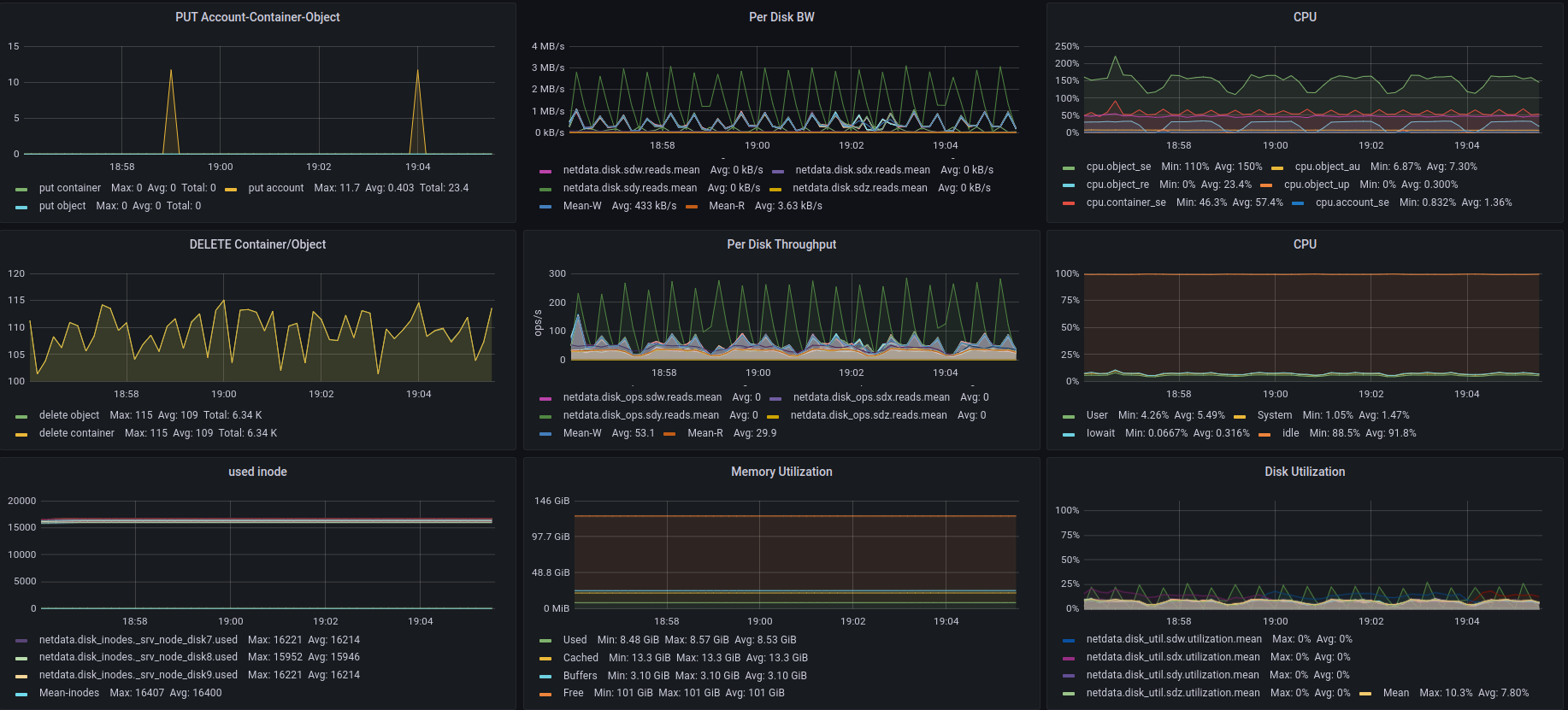Select the netdata.disk_ops.sdx.reads.mean legend label
Screen dimensions: 1568x710
871,397
